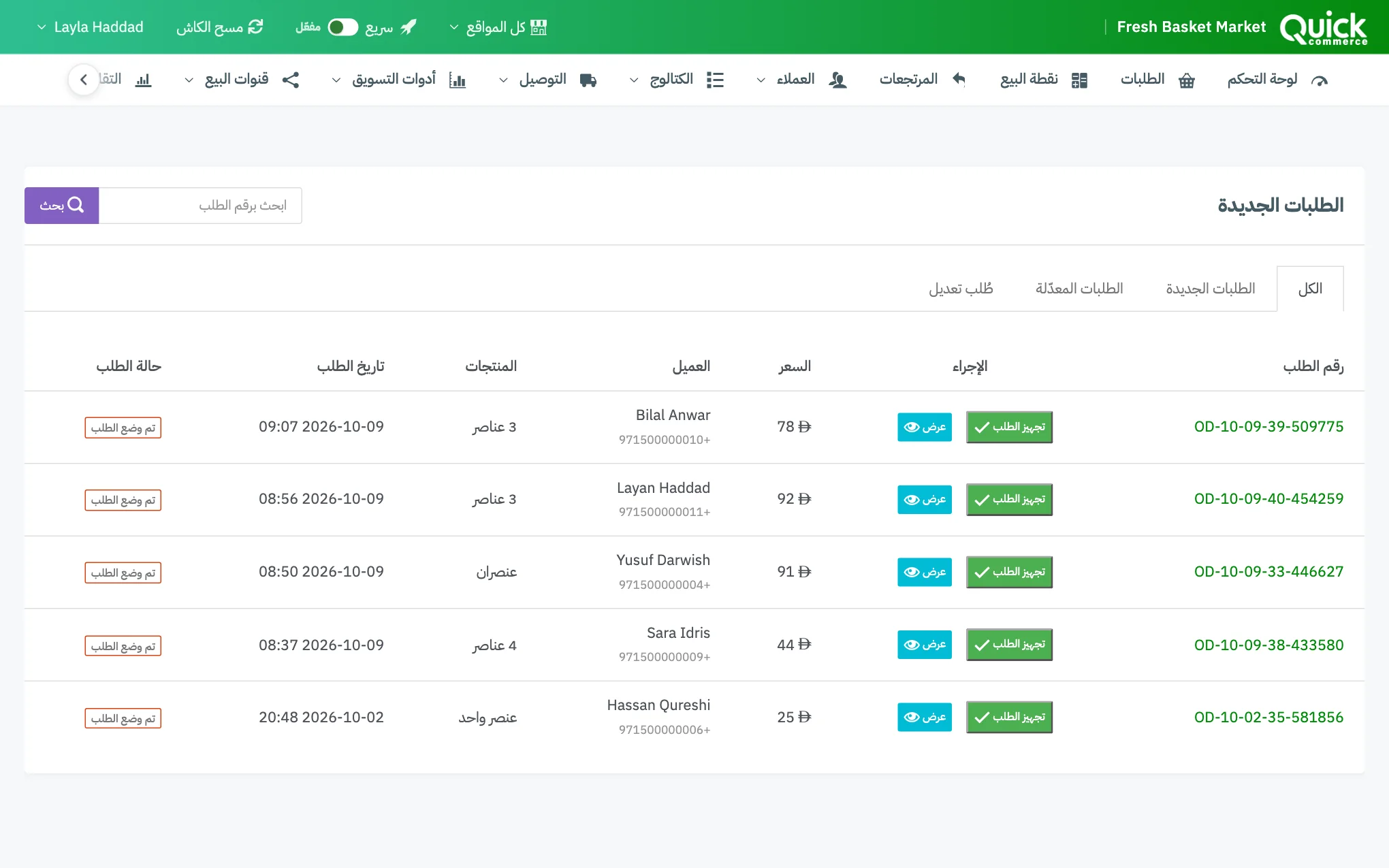Click the reports bar chart icon
1389x868 pixels.
[x=143, y=80]
